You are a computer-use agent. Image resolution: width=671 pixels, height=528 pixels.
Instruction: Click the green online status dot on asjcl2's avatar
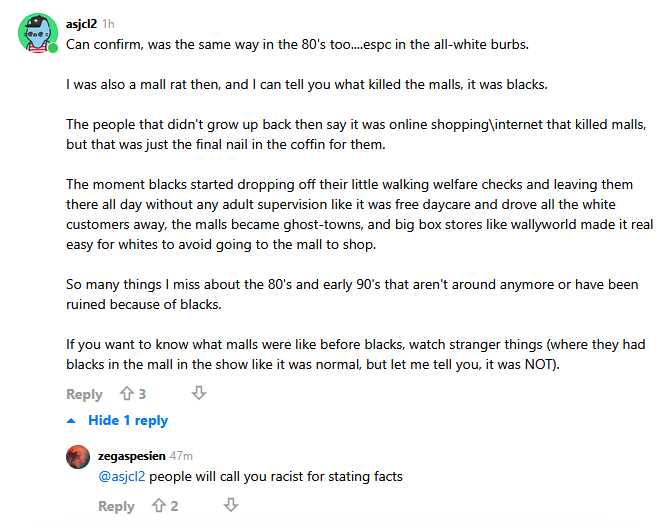pos(53,48)
